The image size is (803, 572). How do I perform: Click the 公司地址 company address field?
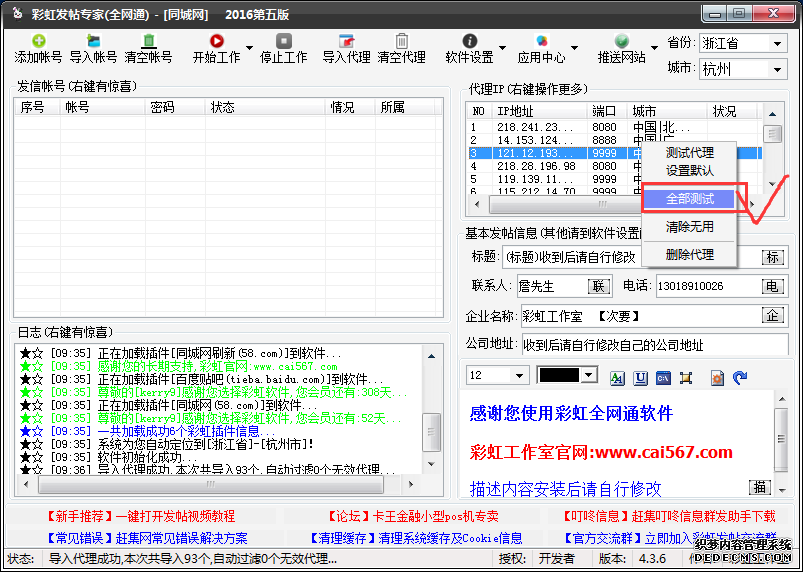pos(655,345)
